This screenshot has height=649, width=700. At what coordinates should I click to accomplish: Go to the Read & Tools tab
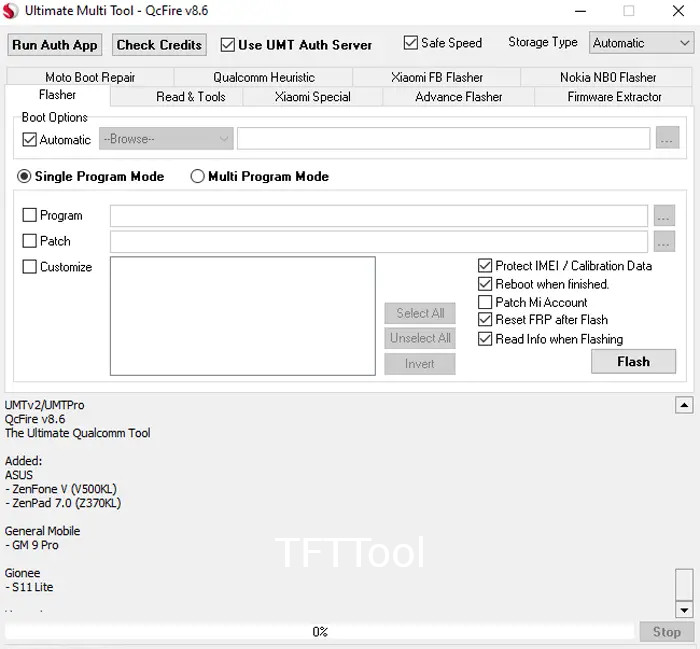coord(190,97)
